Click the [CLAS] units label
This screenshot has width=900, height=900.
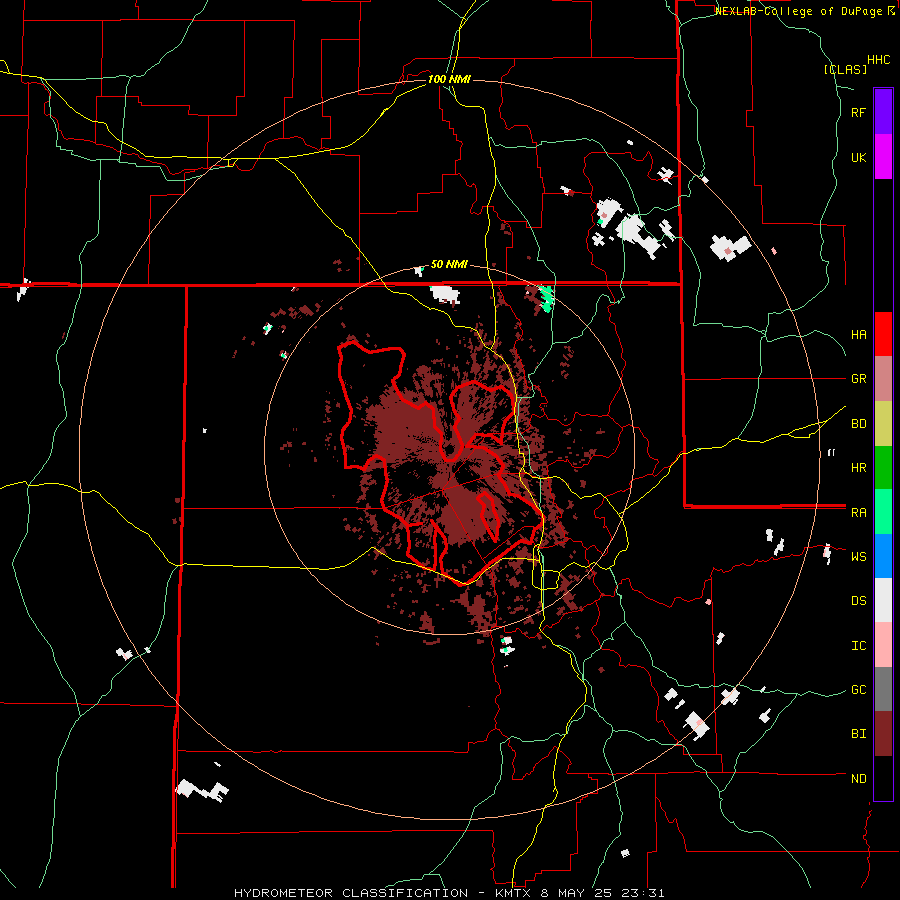[845, 69]
